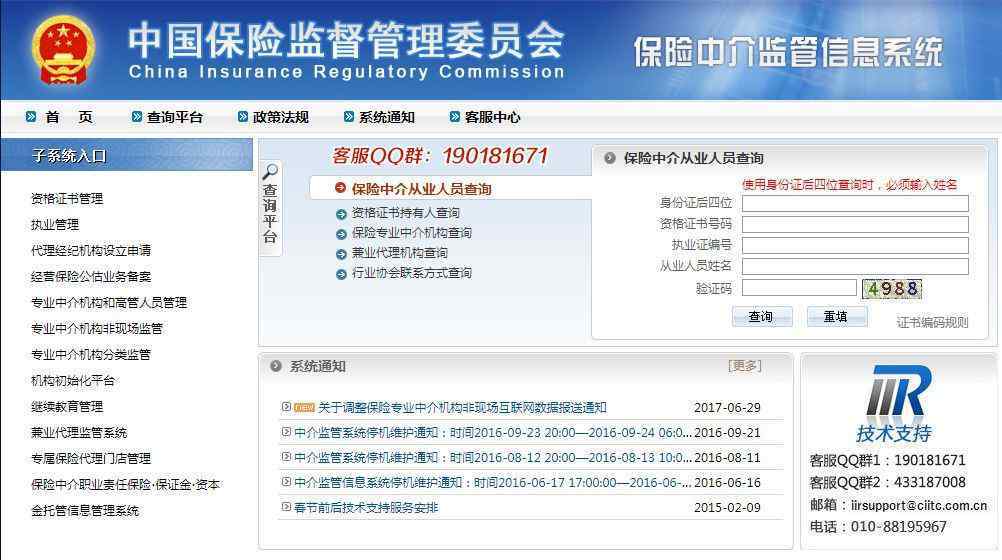
Task: Click the 执业证编号 input field
Action: tap(855, 245)
